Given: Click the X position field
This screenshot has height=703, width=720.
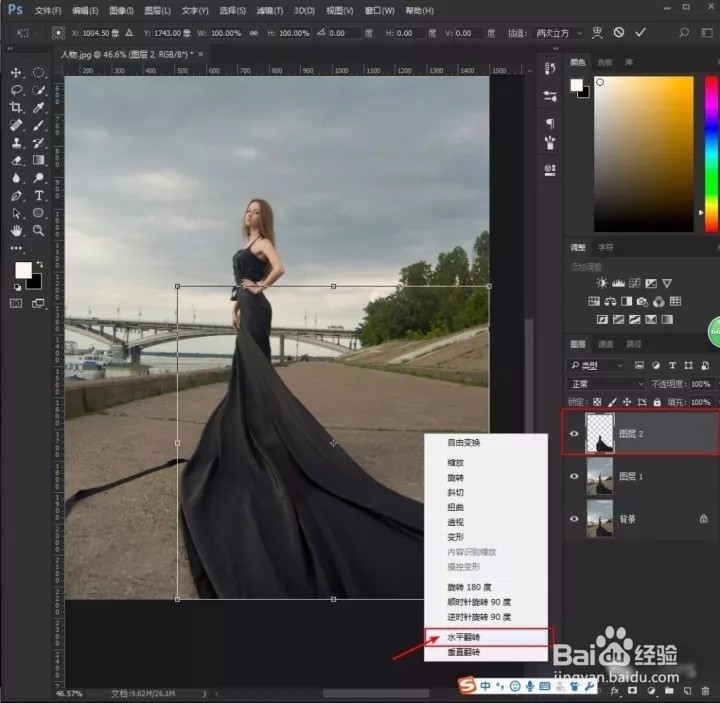Looking at the screenshot, I should [100, 33].
